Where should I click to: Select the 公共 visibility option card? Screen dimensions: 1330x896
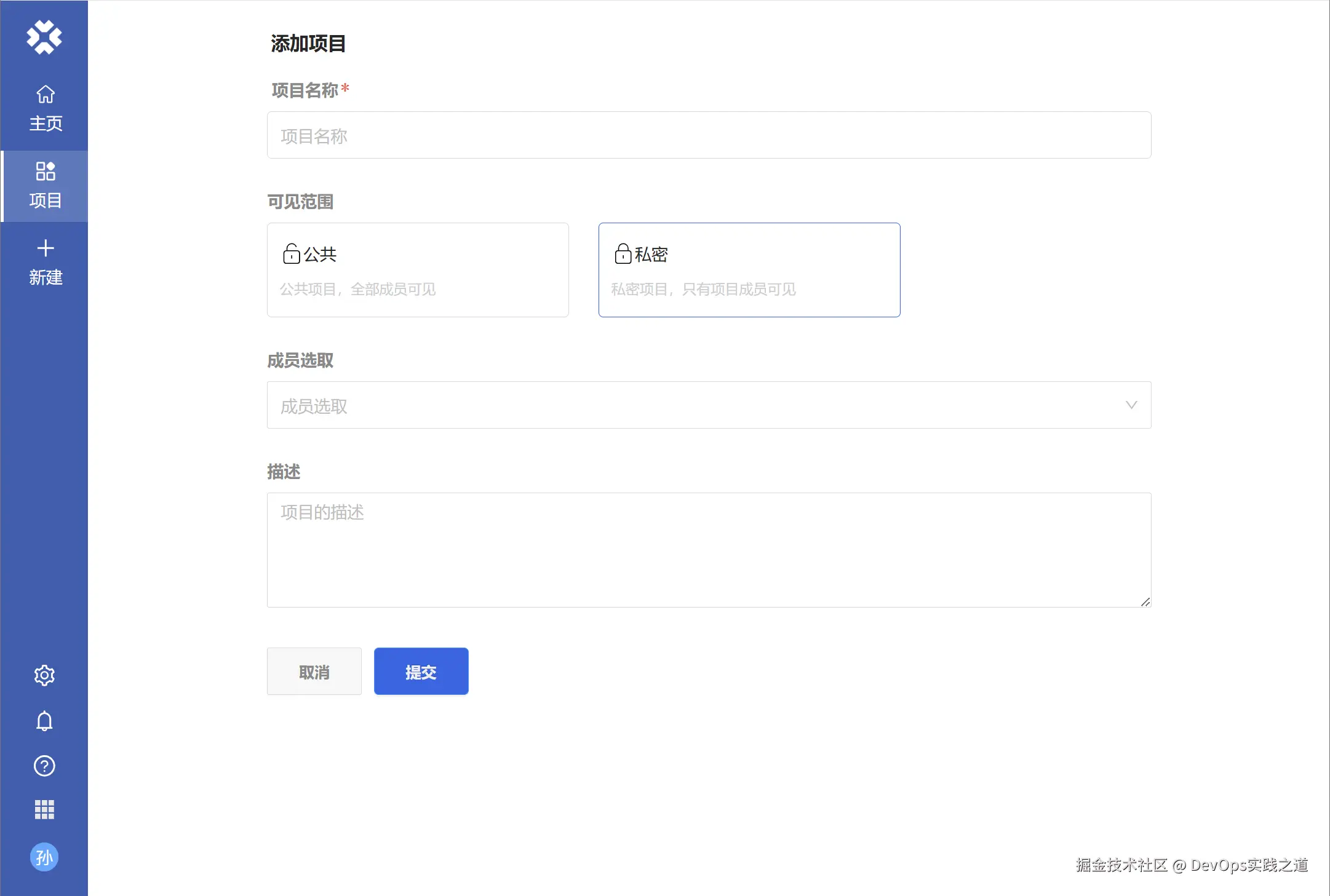click(418, 270)
